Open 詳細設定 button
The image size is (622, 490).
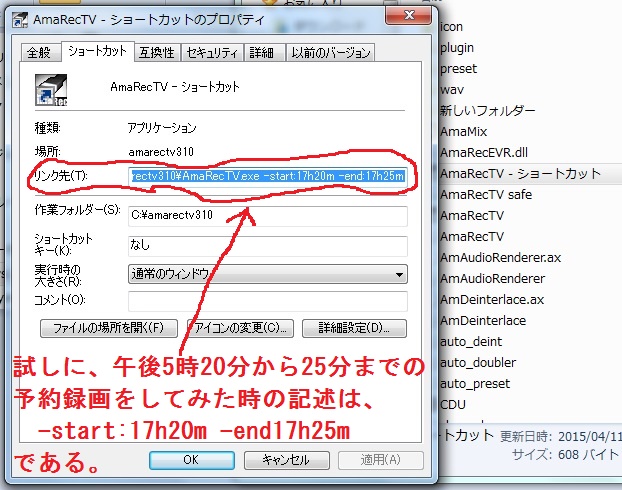[x=354, y=328]
